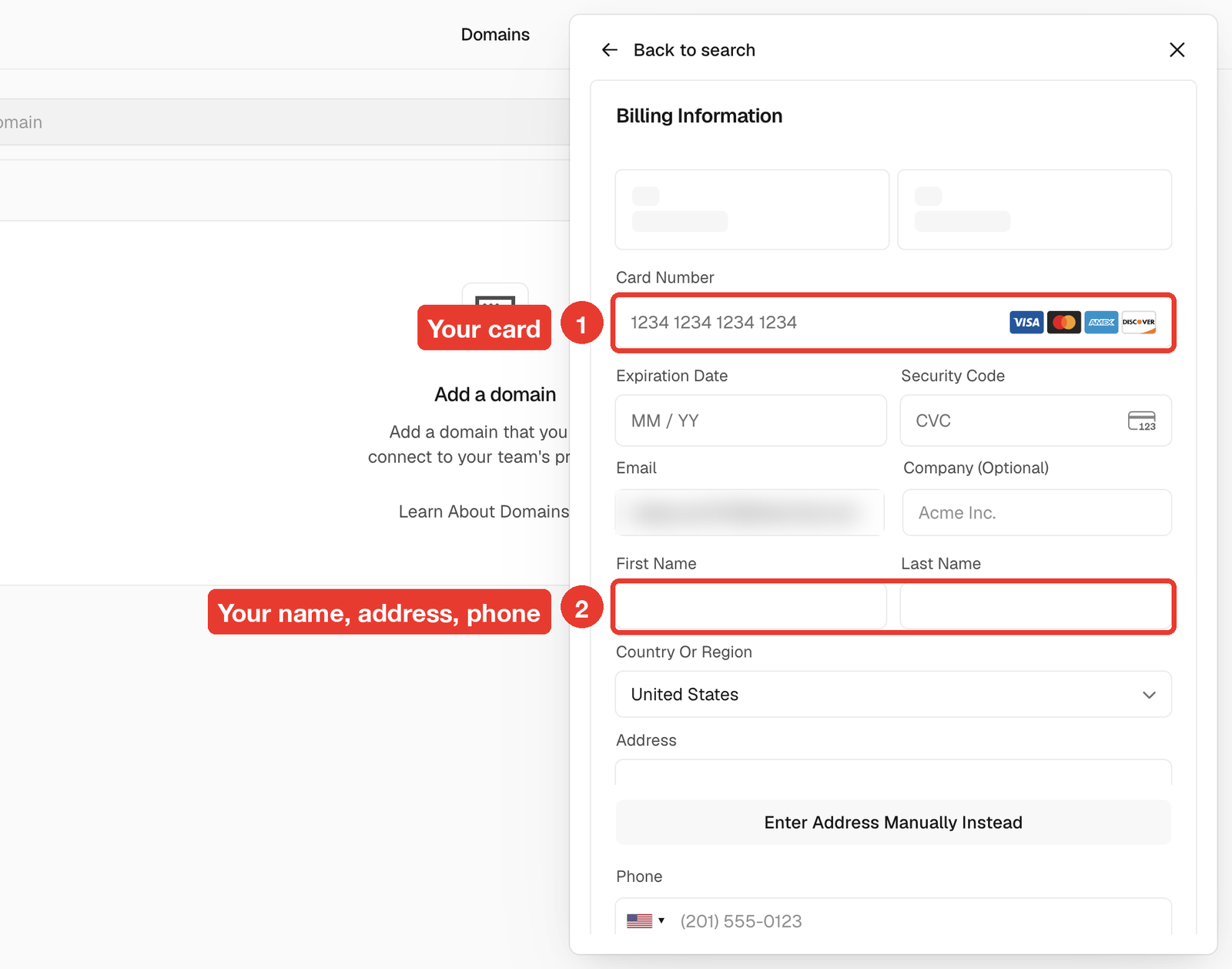Focus the Card Number field
Viewport: 1232px width, 969px height.
pyautogui.click(x=893, y=323)
